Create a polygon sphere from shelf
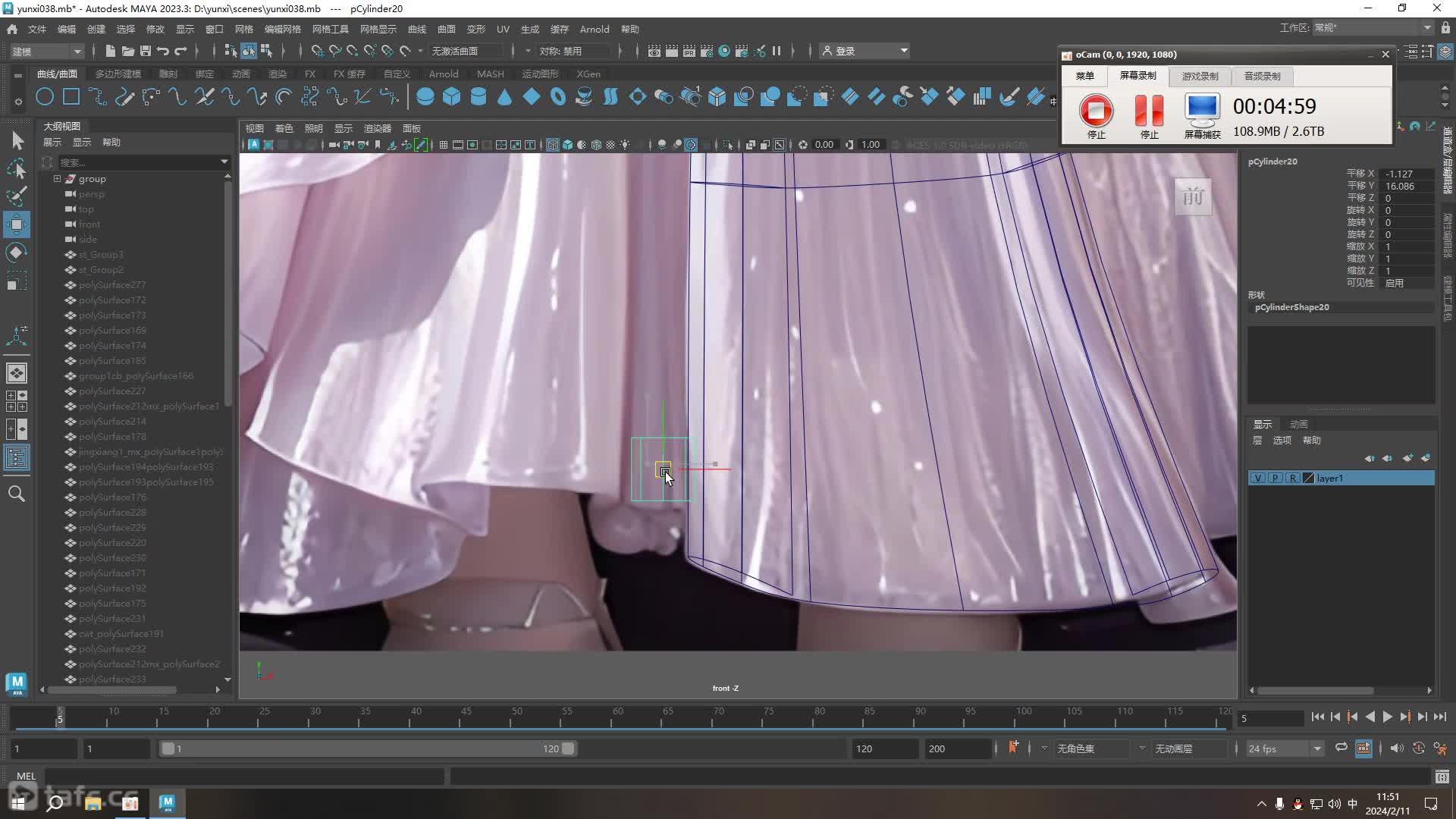1456x819 pixels. (x=425, y=96)
